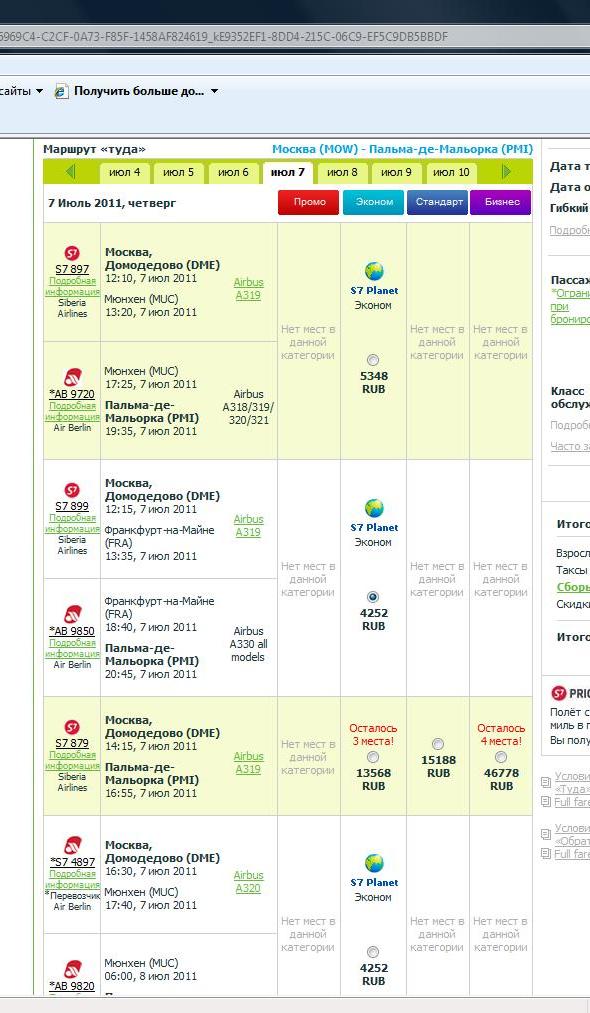Click the Air Berlin logo for AB 9850
This screenshot has width=590, height=1013.
point(72,614)
